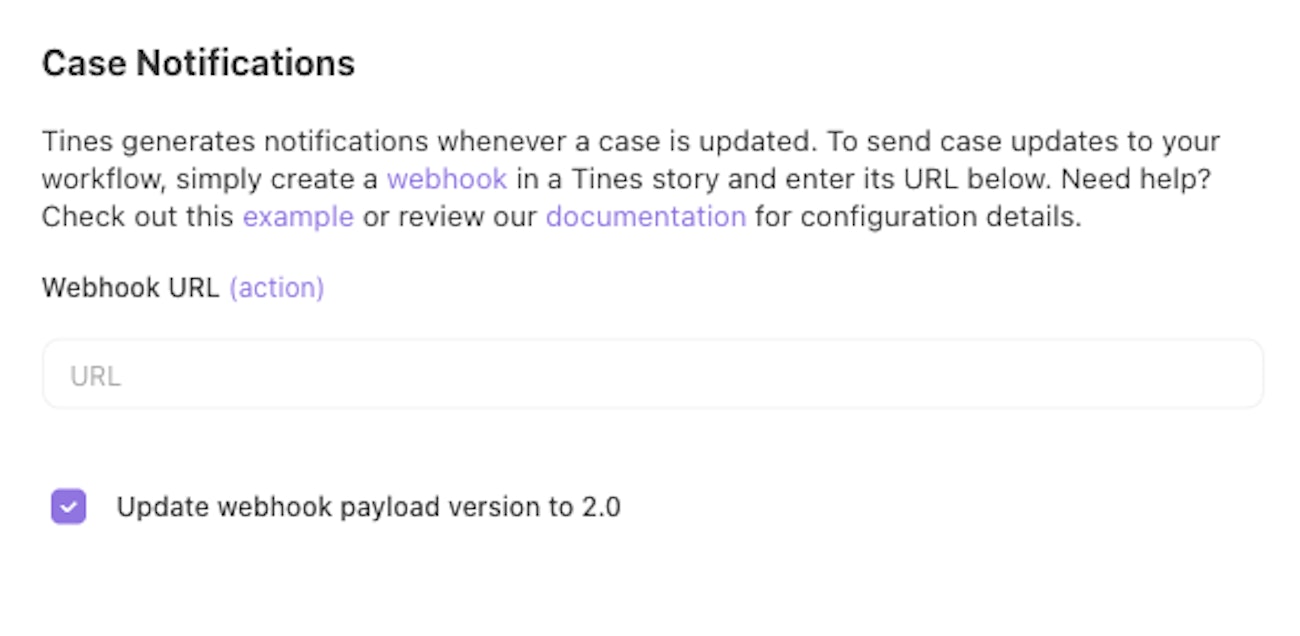The width and height of the screenshot is (1300, 636).
Task: Click the "Update webhook payload version to 2.0" label
Action: click(x=368, y=507)
